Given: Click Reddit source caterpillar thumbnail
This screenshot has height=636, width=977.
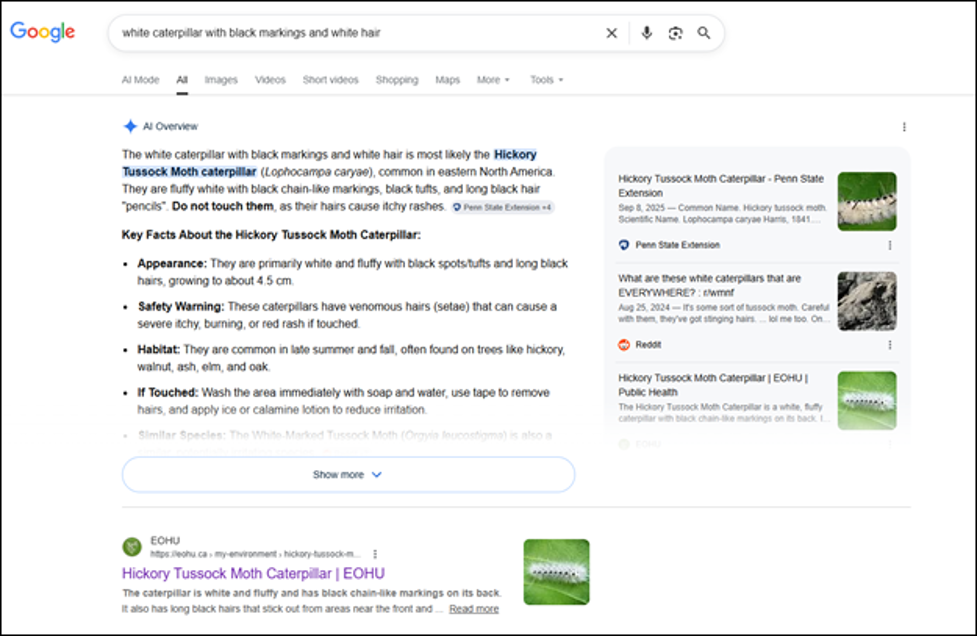Looking at the screenshot, I should click(x=867, y=301).
